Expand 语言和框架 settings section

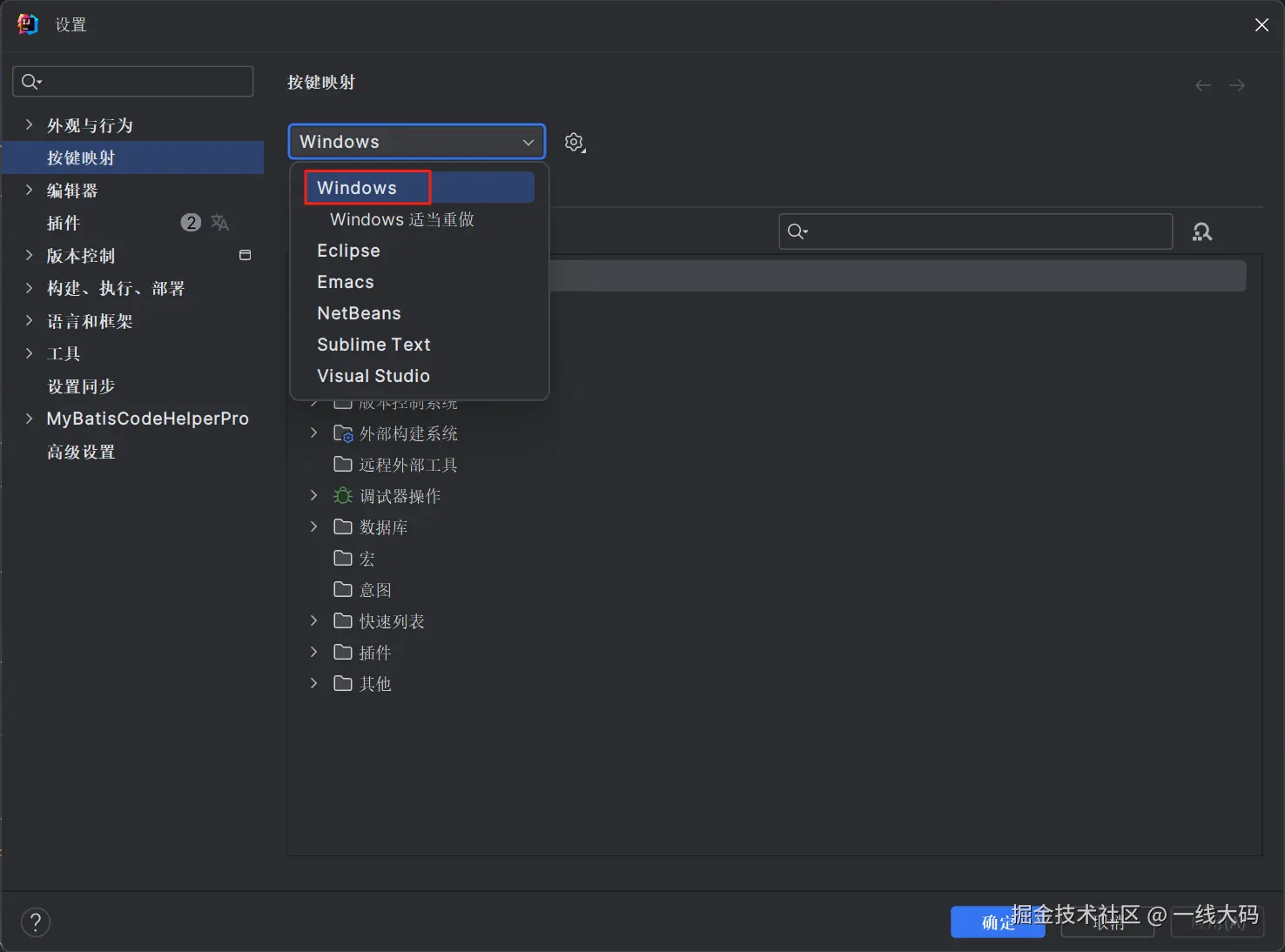(x=29, y=321)
